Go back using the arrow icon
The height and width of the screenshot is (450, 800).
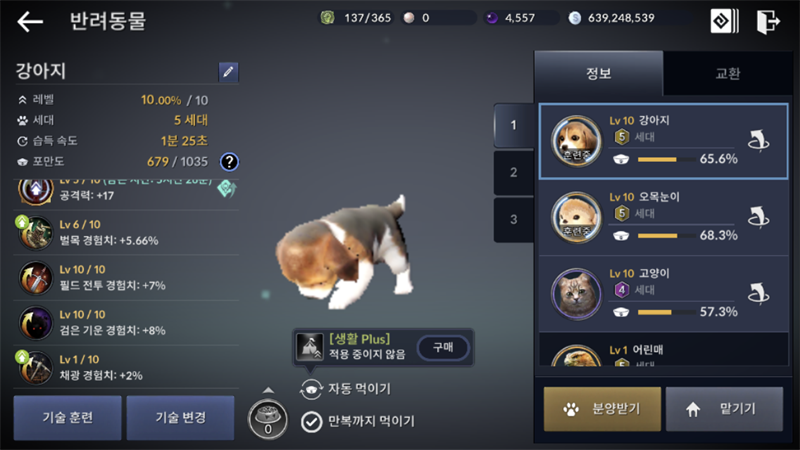[30, 22]
